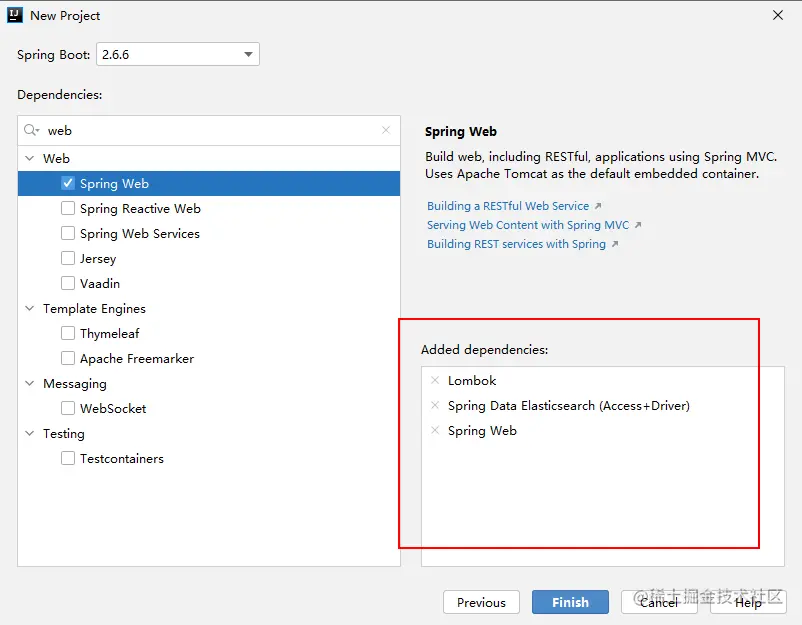Check the Testcontainers checkbox
The image size is (802, 625).
[x=68, y=458]
